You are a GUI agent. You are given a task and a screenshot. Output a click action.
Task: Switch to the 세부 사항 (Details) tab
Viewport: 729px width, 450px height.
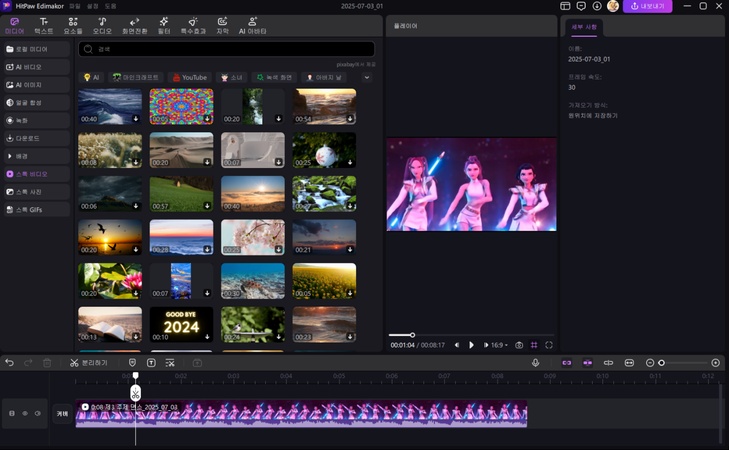(584, 27)
